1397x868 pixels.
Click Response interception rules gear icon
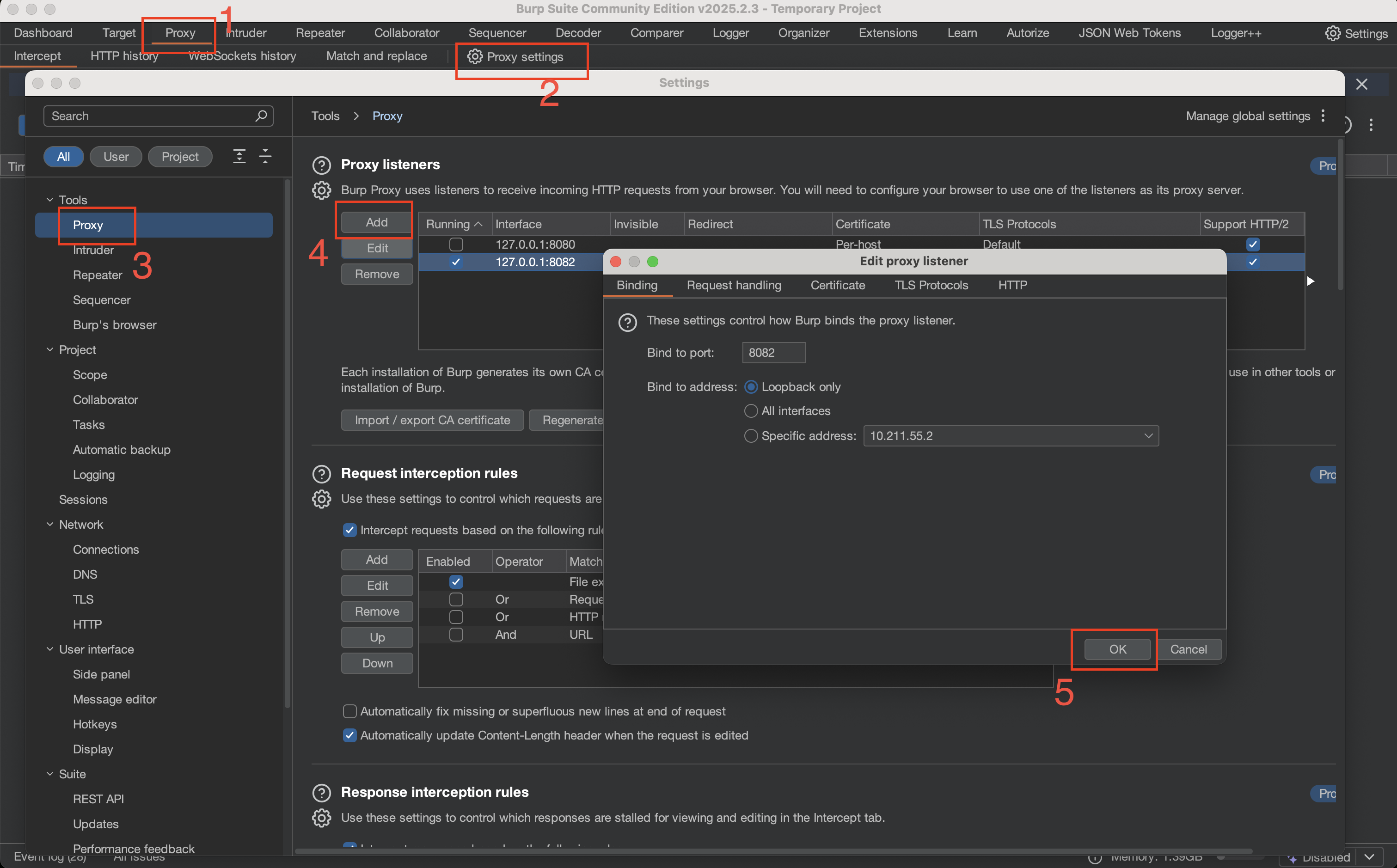click(x=322, y=818)
